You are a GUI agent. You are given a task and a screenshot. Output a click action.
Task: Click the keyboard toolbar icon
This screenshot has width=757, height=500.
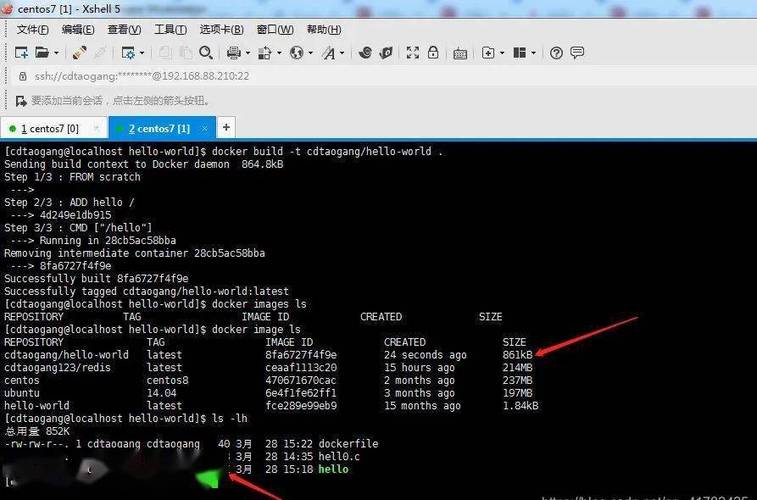(x=460, y=54)
